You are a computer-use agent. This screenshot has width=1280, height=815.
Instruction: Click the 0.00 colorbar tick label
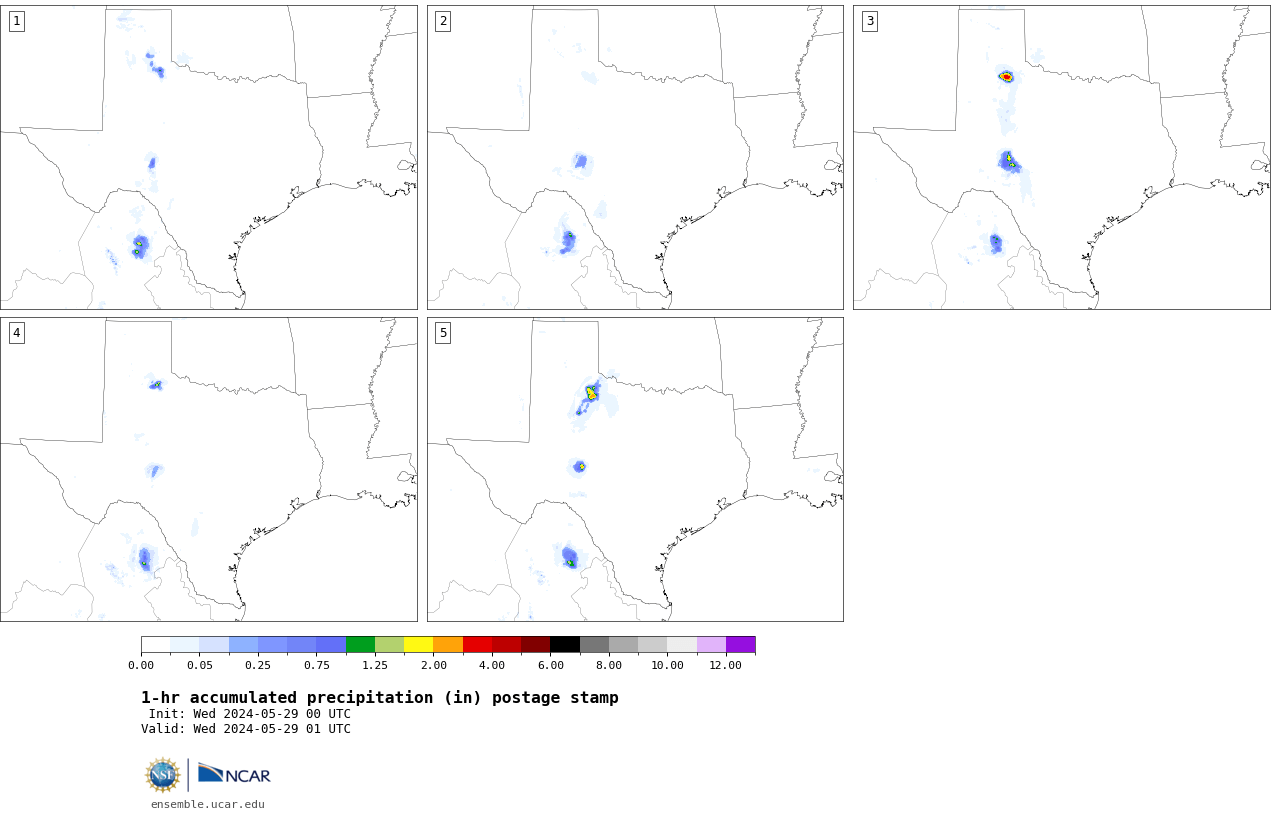141,665
